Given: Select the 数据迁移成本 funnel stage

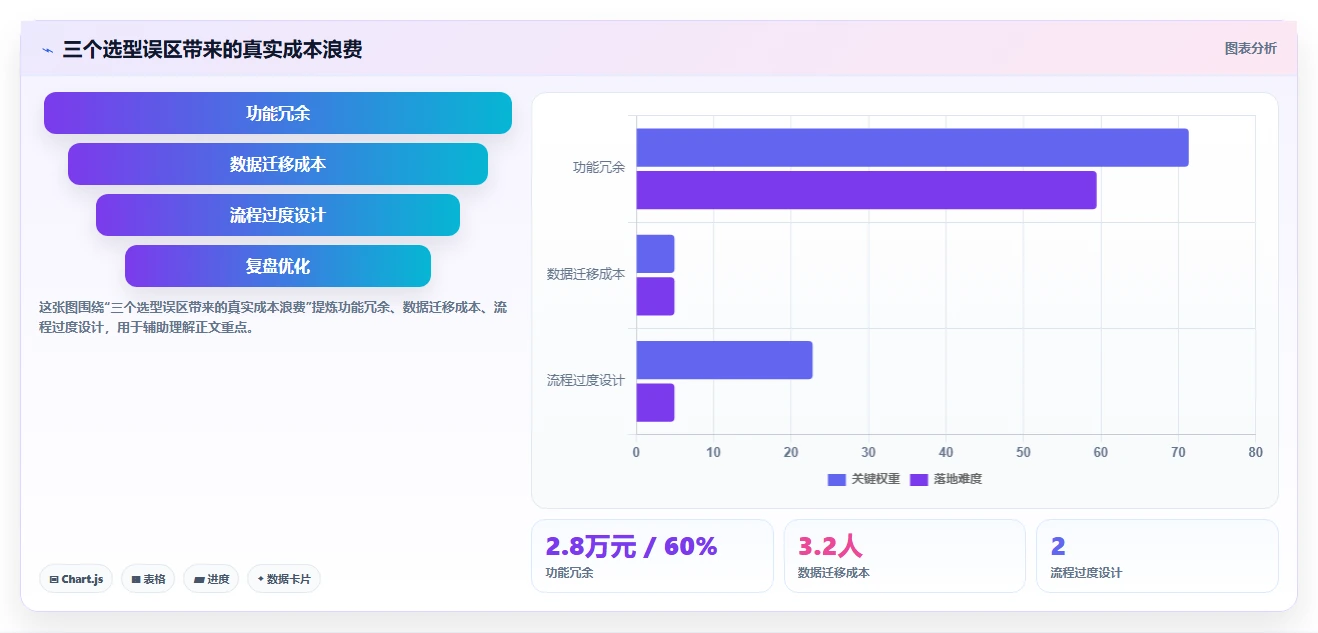Looking at the screenshot, I should tap(278, 164).
